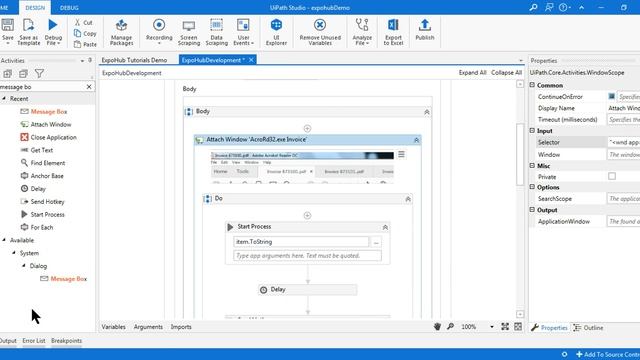Open User Events menu
Viewport: 640px width, 360px height.
[243, 31]
